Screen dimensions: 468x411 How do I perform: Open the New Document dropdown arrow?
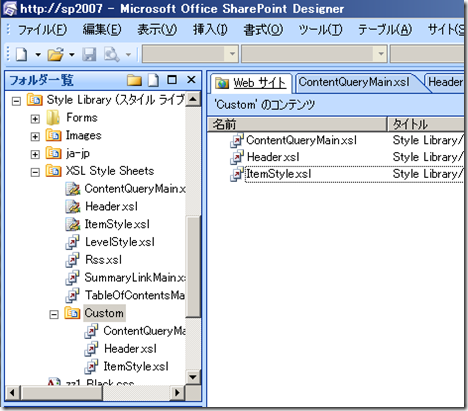[x=38, y=54]
